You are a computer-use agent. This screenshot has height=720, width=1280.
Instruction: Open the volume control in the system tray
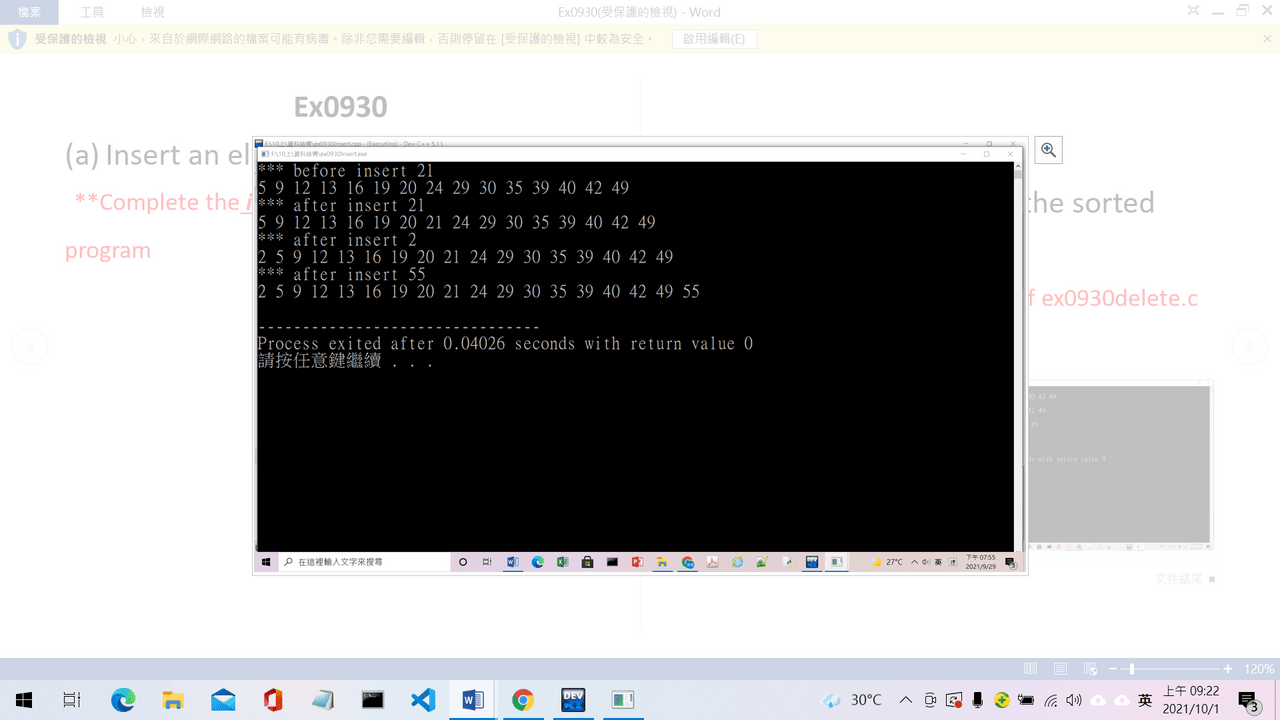[1074, 700]
